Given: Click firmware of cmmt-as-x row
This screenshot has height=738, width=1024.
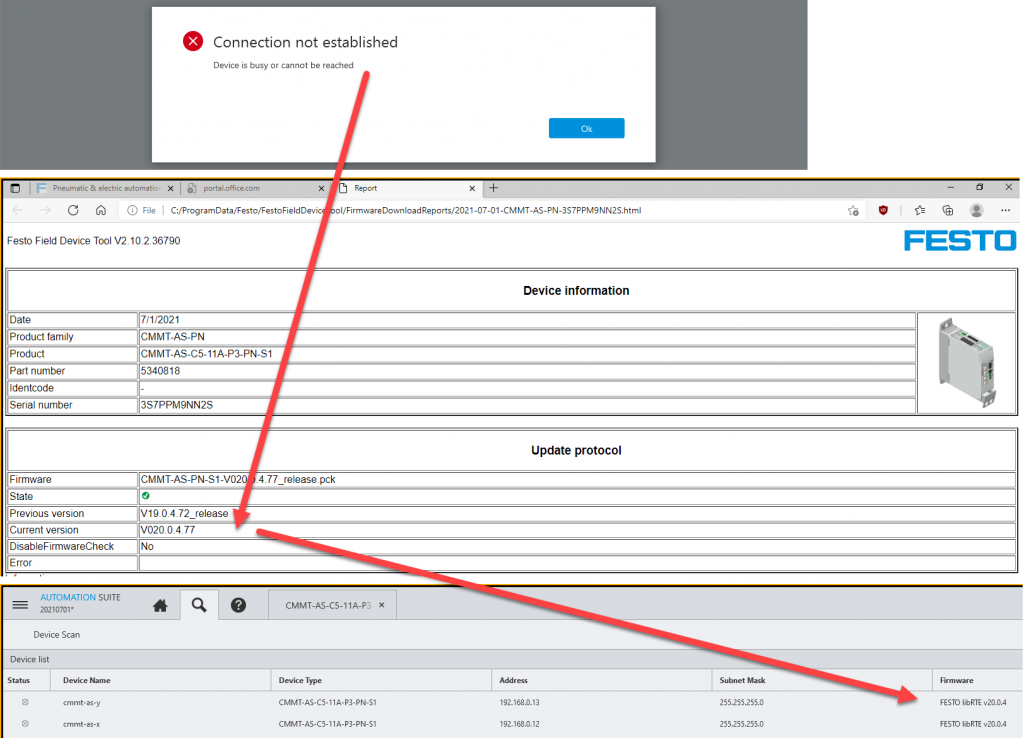Looking at the screenshot, I should tap(973, 724).
